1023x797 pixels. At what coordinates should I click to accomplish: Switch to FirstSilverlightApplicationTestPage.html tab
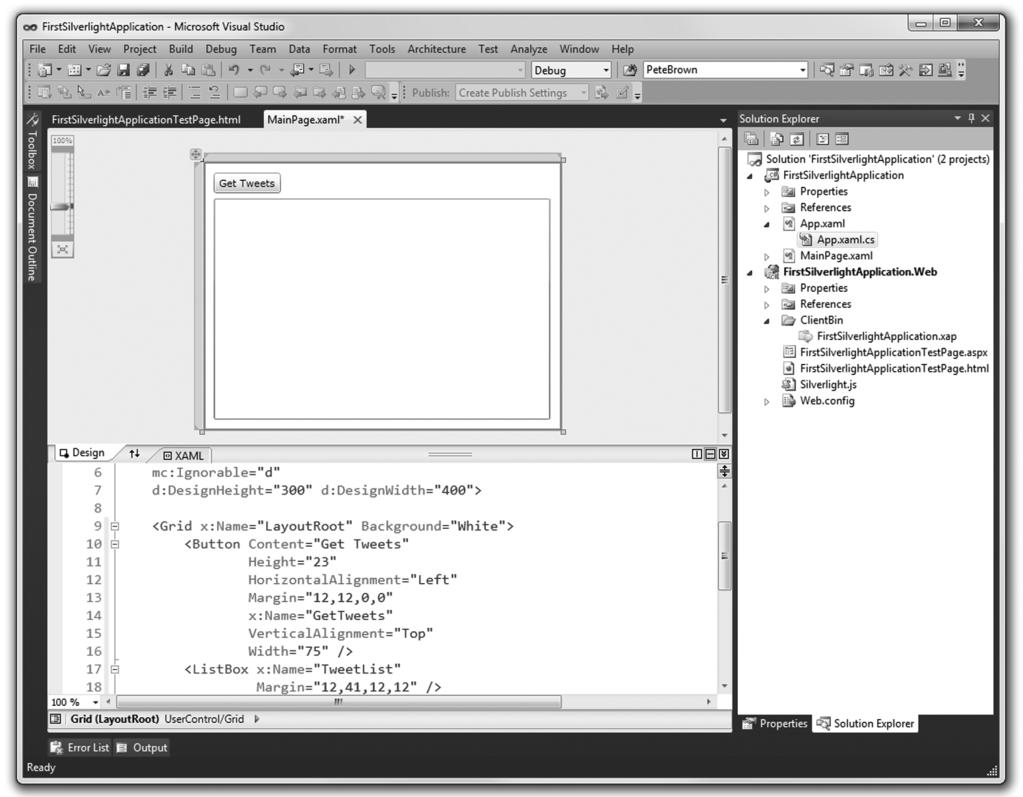click(x=146, y=119)
